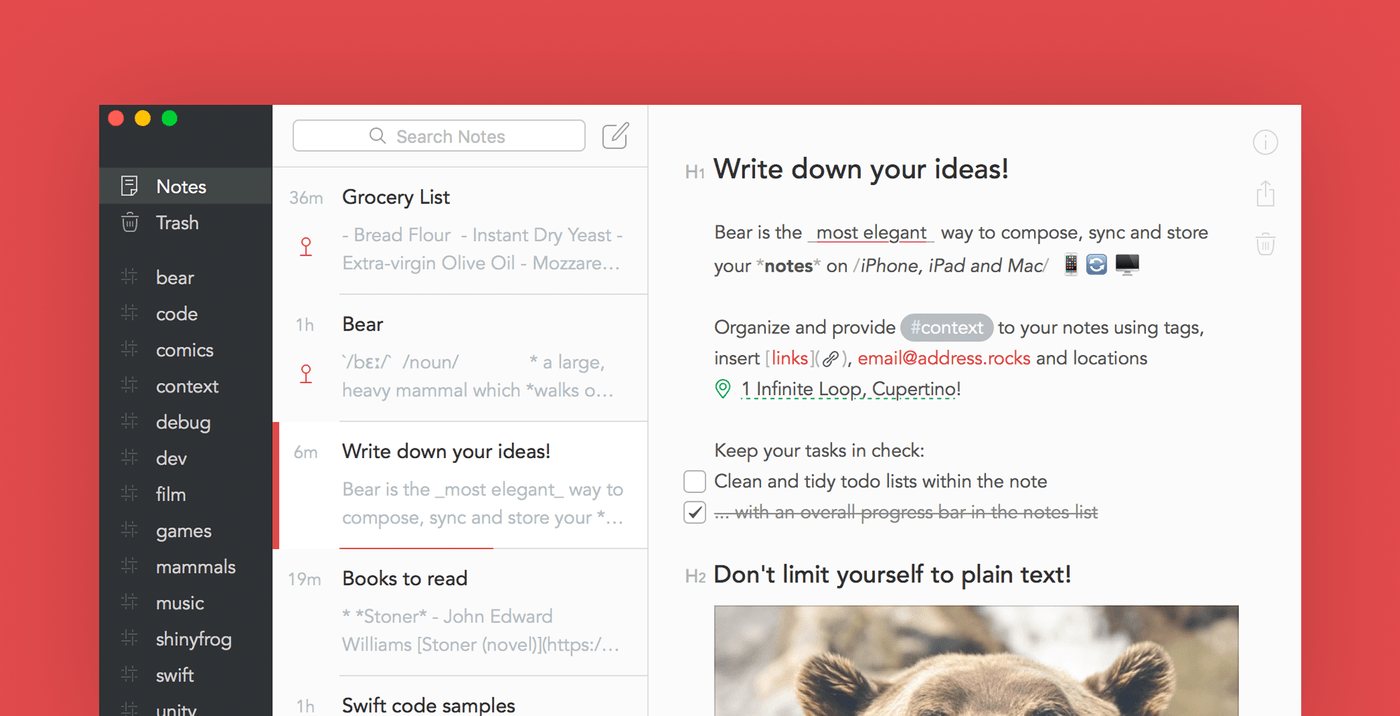Click the Don't limit yourself heading
Screen dimensions: 1400x716
893,574
